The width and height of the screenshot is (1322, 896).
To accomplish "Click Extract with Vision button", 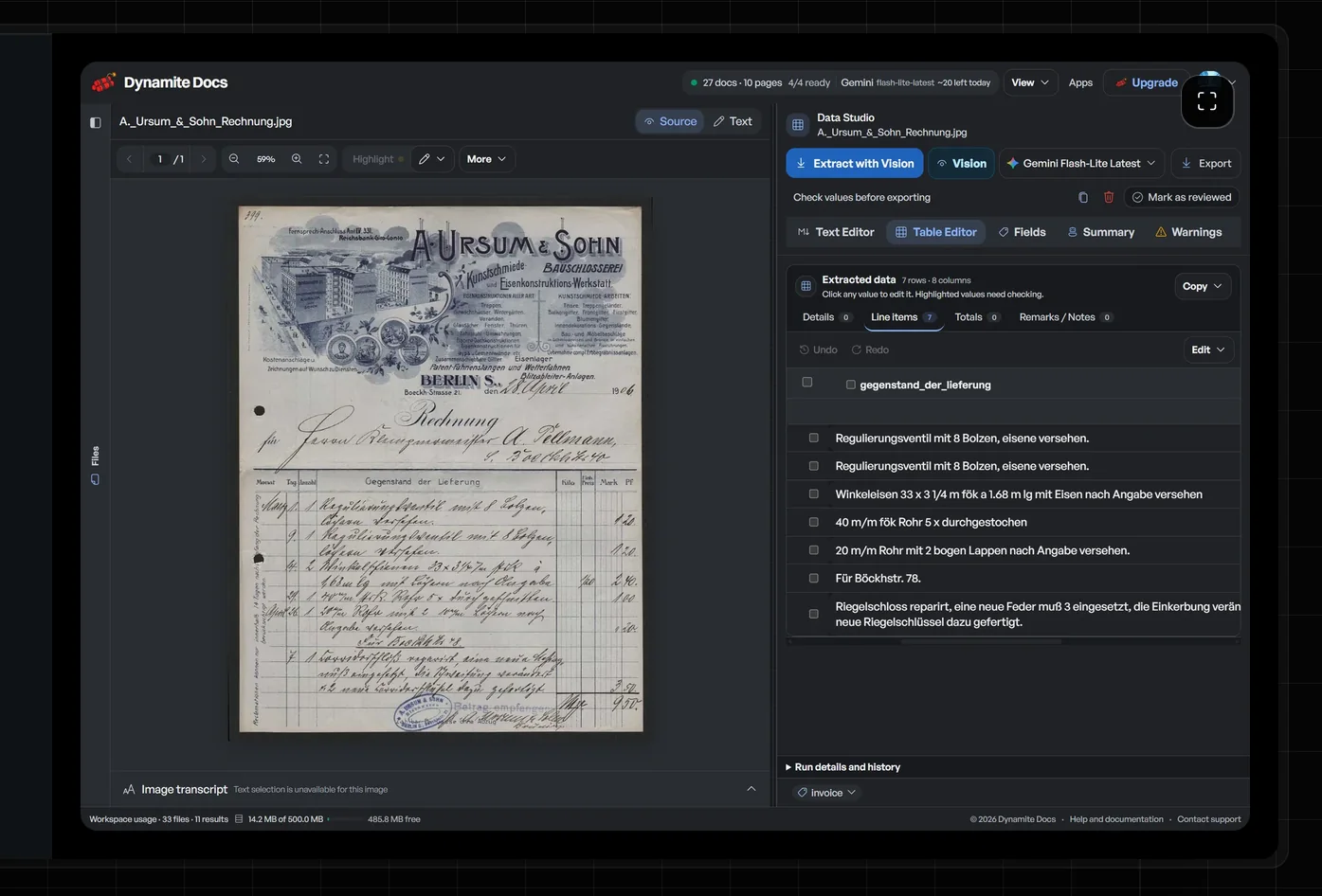I will coord(855,163).
